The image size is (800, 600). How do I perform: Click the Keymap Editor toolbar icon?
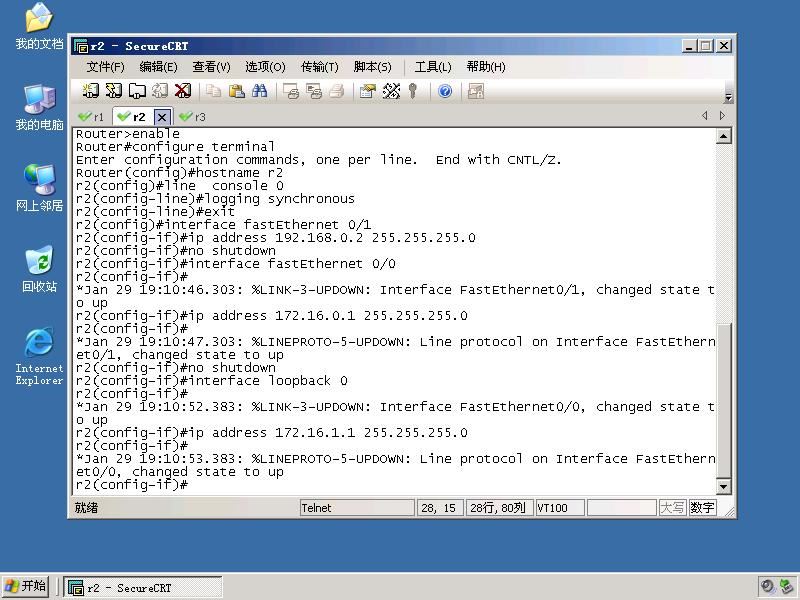[x=391, y=91]
